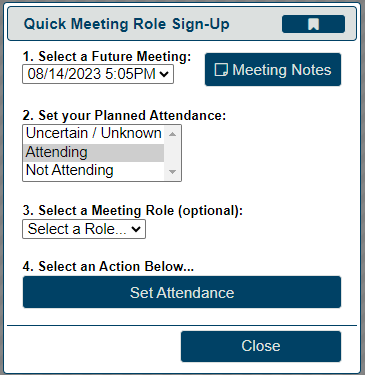Click the attendance list scrollbar track
Image resolution: width=365 pixels, height=375 pixels.
pyautogui.click(x=172, y=153)
